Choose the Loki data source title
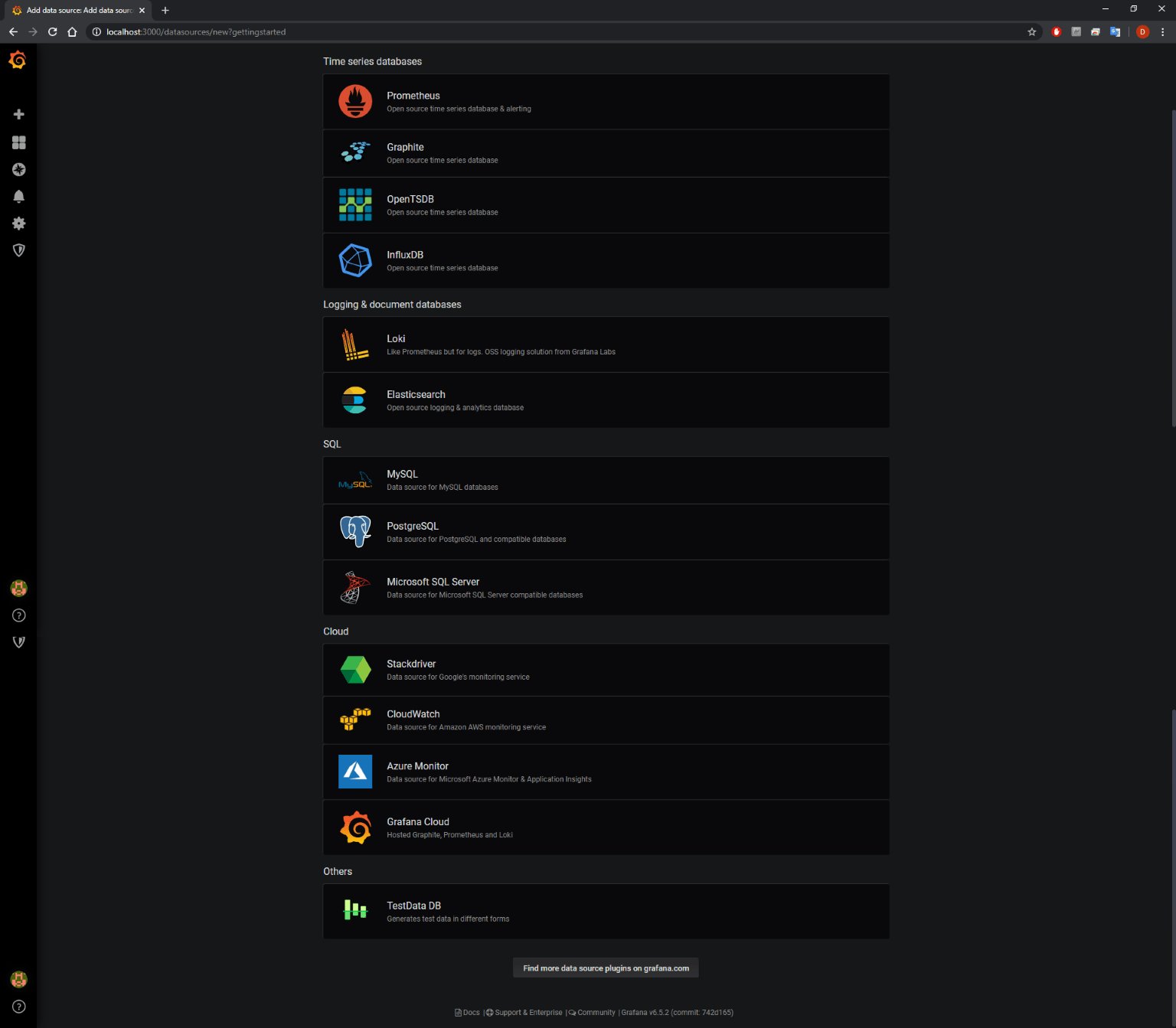This screenshot has height=1028, width=1176. [396, 338]
